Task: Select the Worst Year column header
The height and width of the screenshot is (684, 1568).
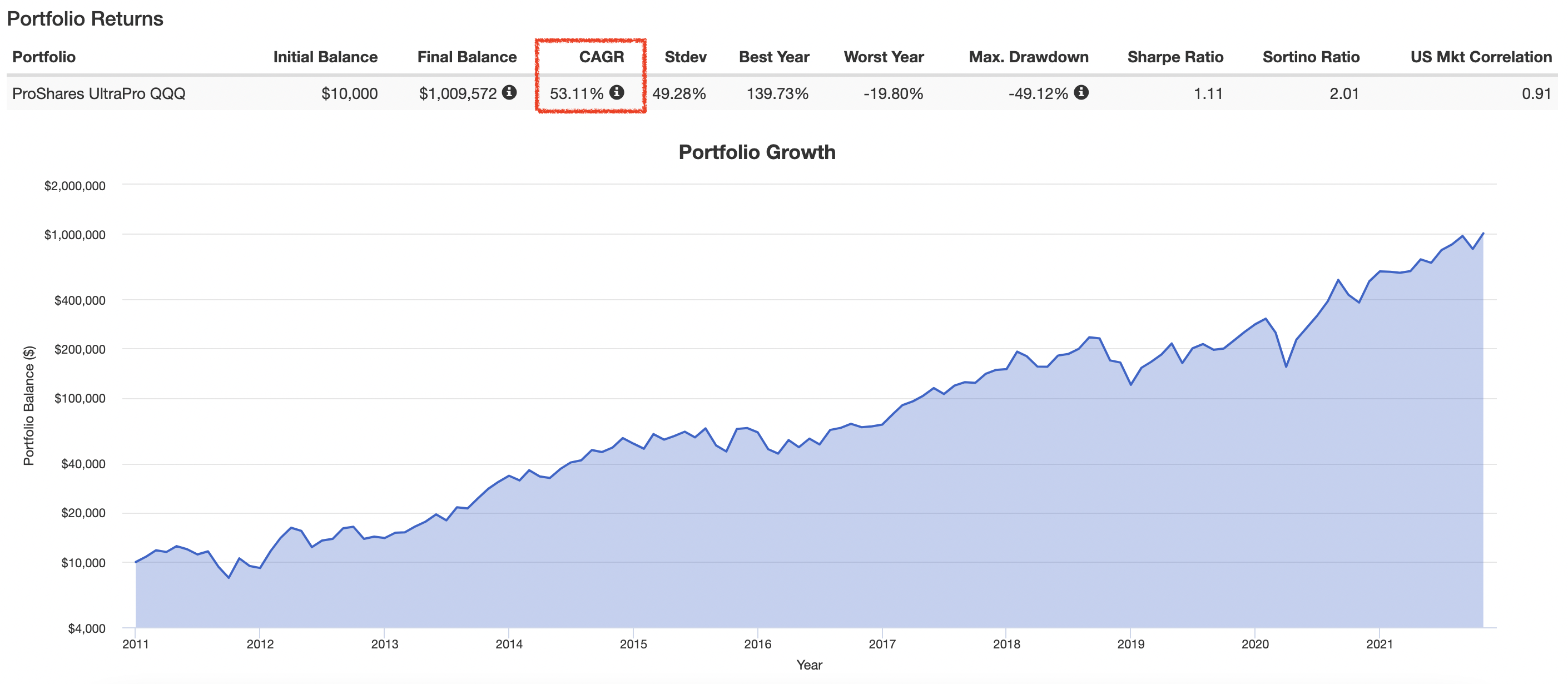Action: click(x=884, y=57)
